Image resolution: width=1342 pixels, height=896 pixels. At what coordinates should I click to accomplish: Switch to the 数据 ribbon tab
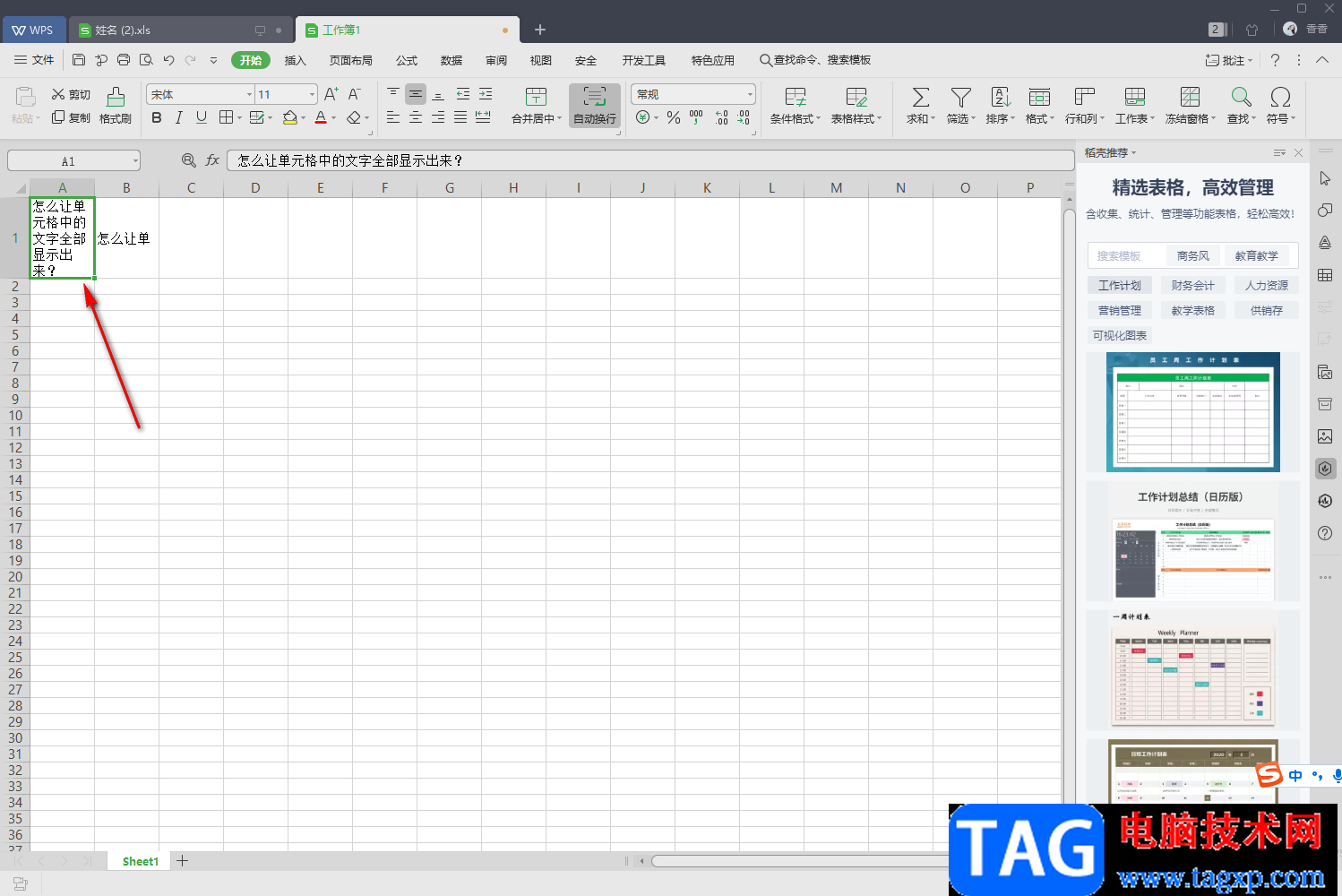pos(452,60)
